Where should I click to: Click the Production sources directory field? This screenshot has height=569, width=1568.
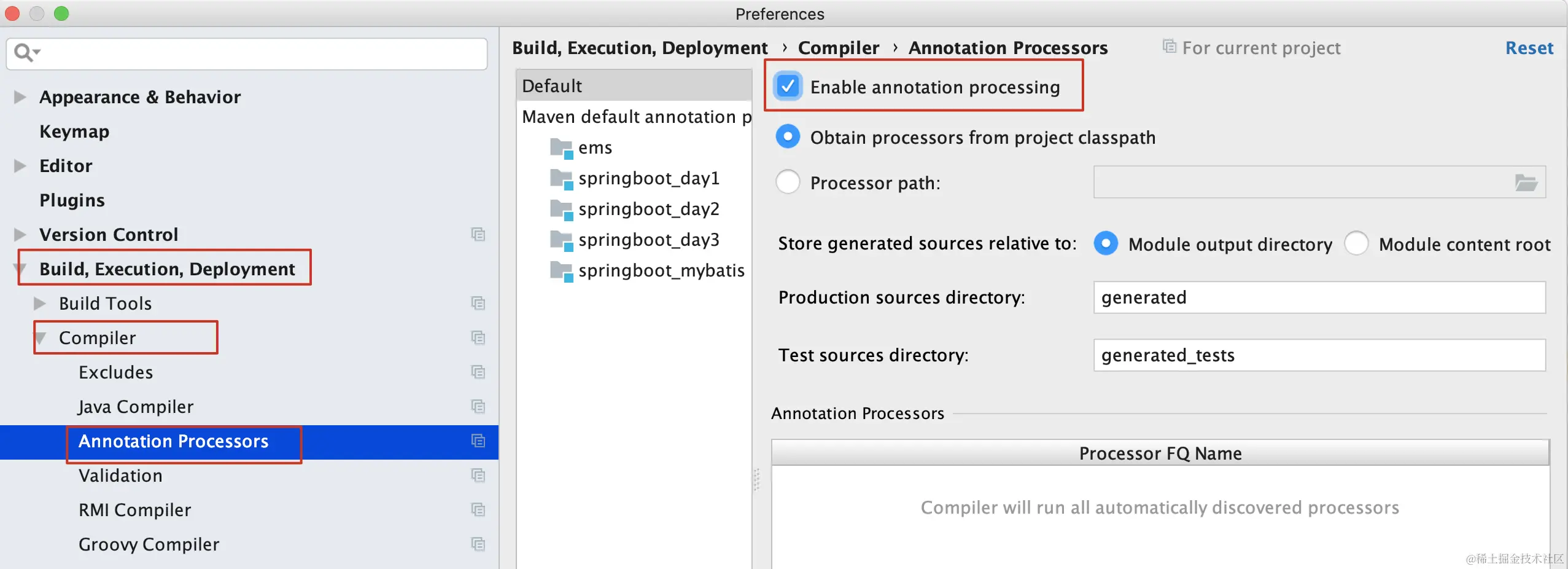(x=1319, y=298)
